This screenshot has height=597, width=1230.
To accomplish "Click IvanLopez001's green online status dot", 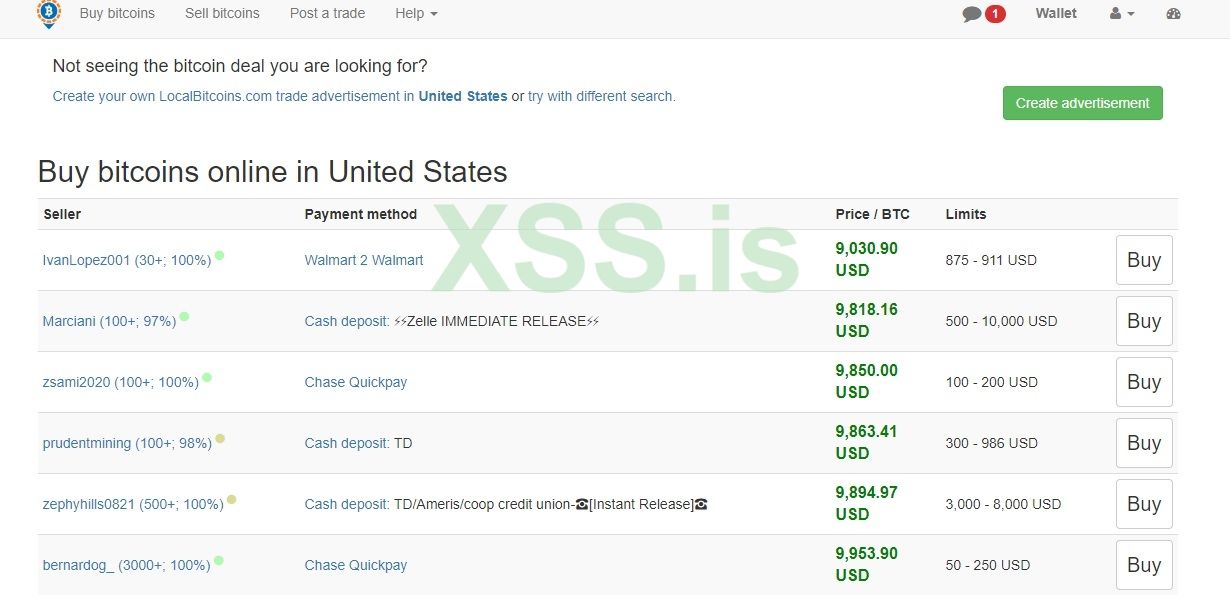I will pyautogui.click(x=219, y=256).
